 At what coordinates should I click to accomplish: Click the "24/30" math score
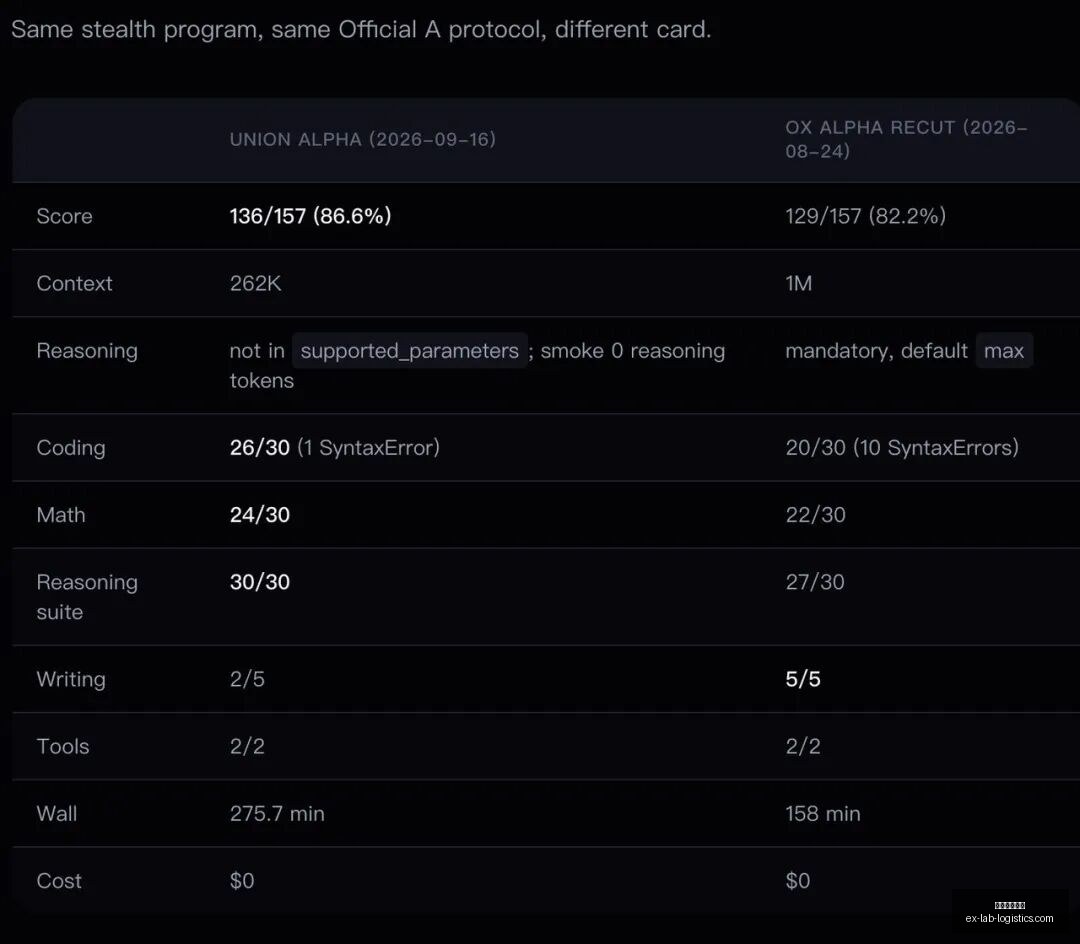coord(260,515)
